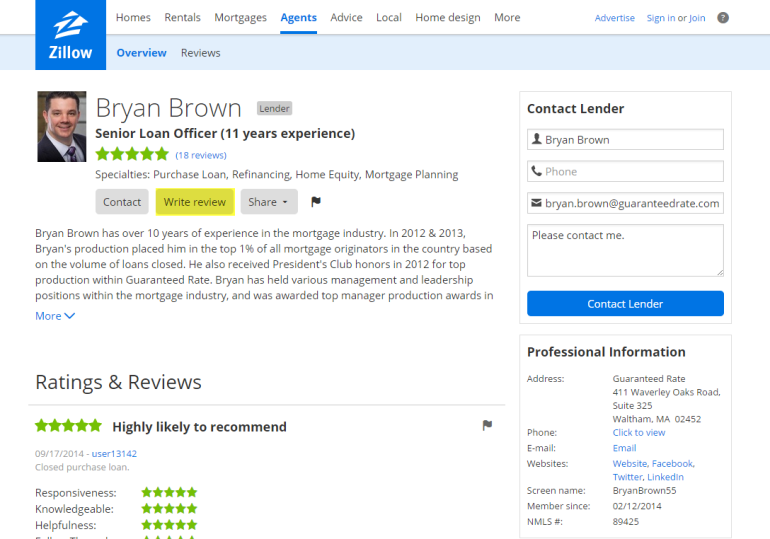Viewport: 770px width, 539px height.
Task: Click the person icon in the name field
Action: pyautogui.click(x=537, y=139)
